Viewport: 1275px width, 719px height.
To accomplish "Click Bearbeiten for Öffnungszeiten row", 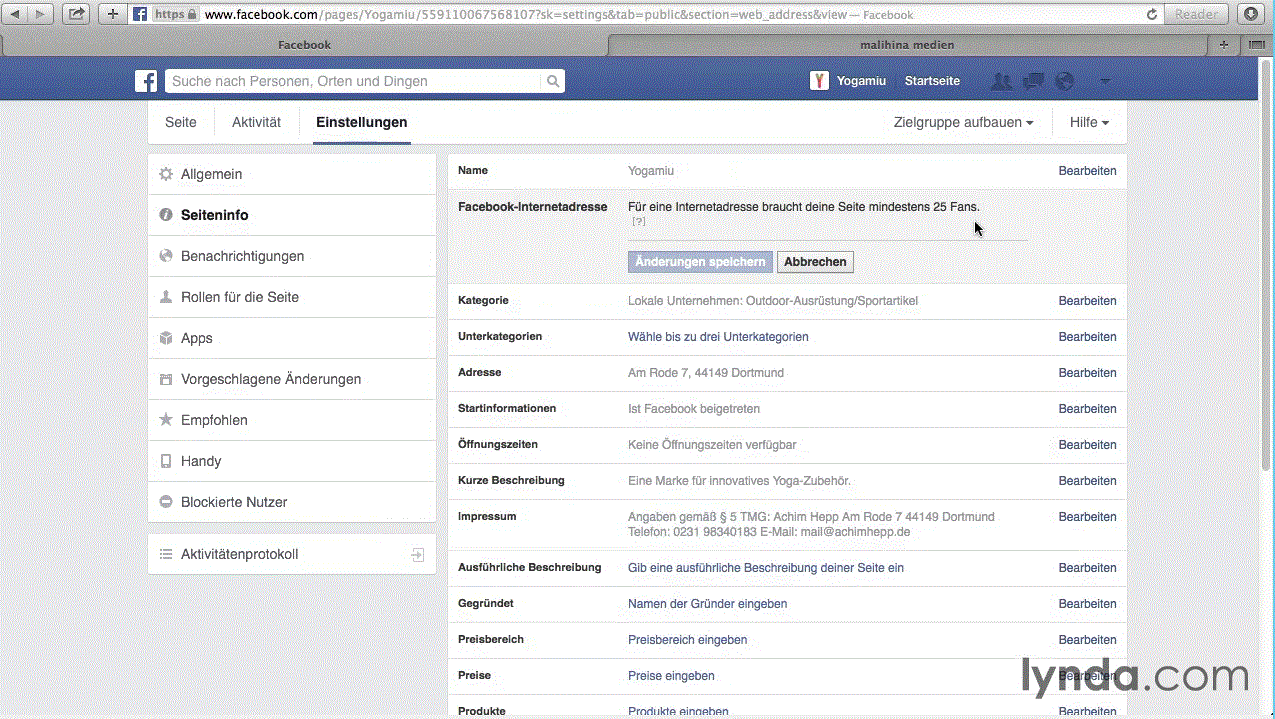I will coord(1087,445).
